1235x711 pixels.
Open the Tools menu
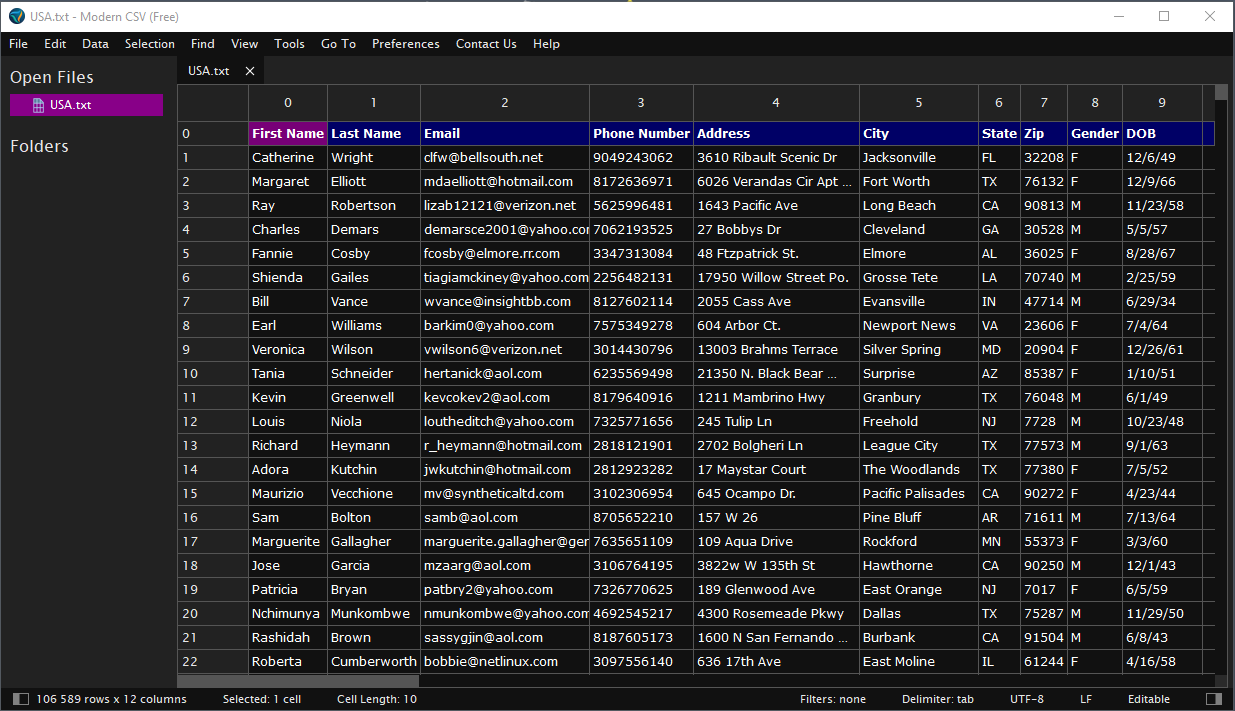(x=289, y=44)
